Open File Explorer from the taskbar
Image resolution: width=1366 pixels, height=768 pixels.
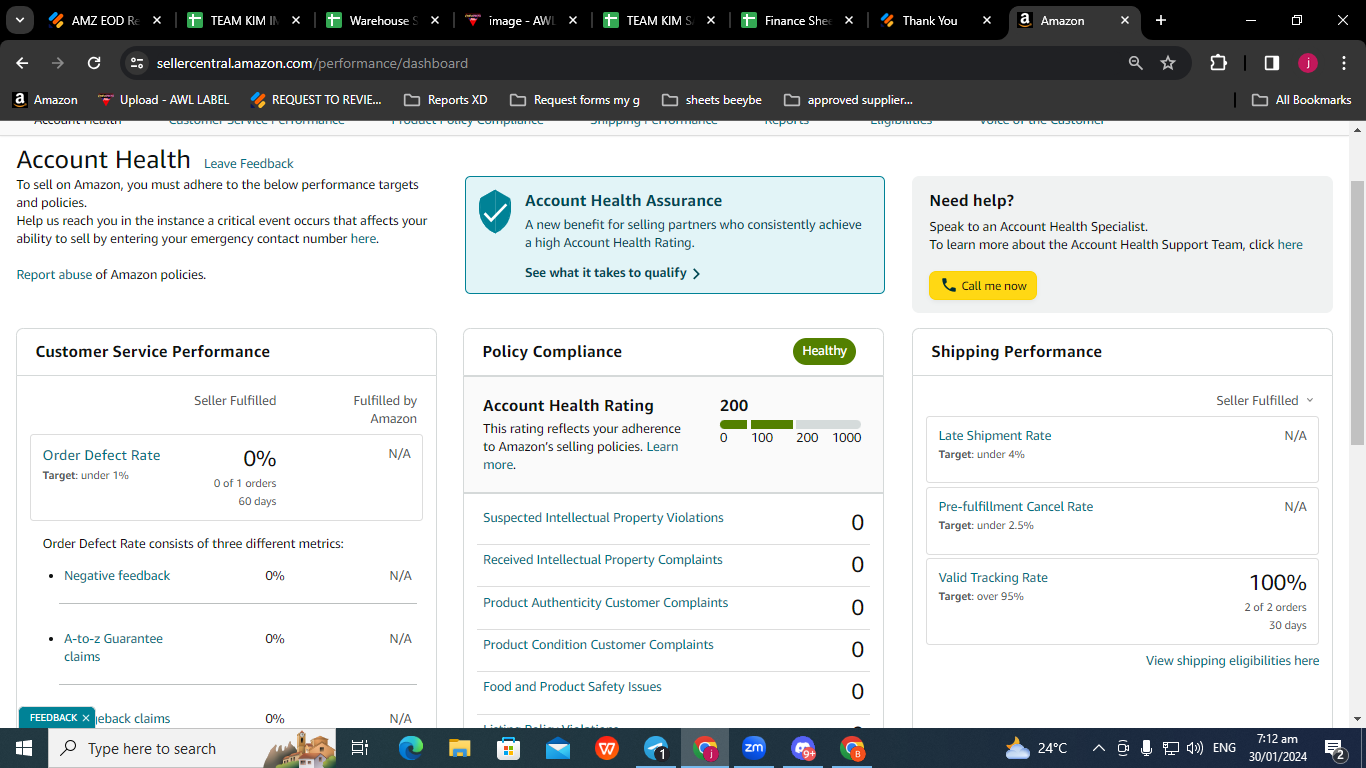(x=459, y=748)
